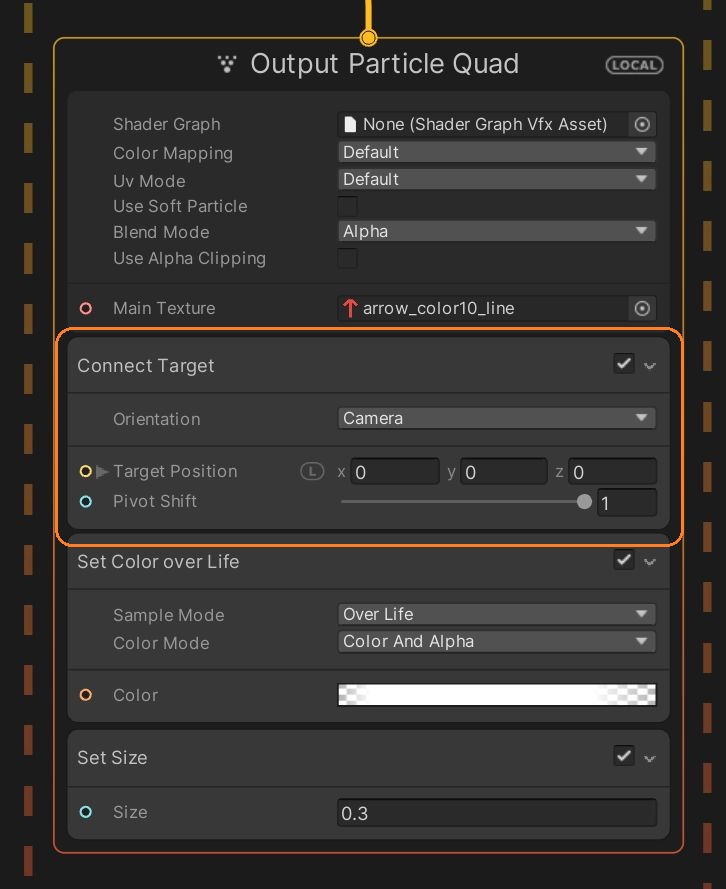Screen dimensions: 726x889
Task: Expand the Target Position foldout arrow
Action: tap(102, 471)
